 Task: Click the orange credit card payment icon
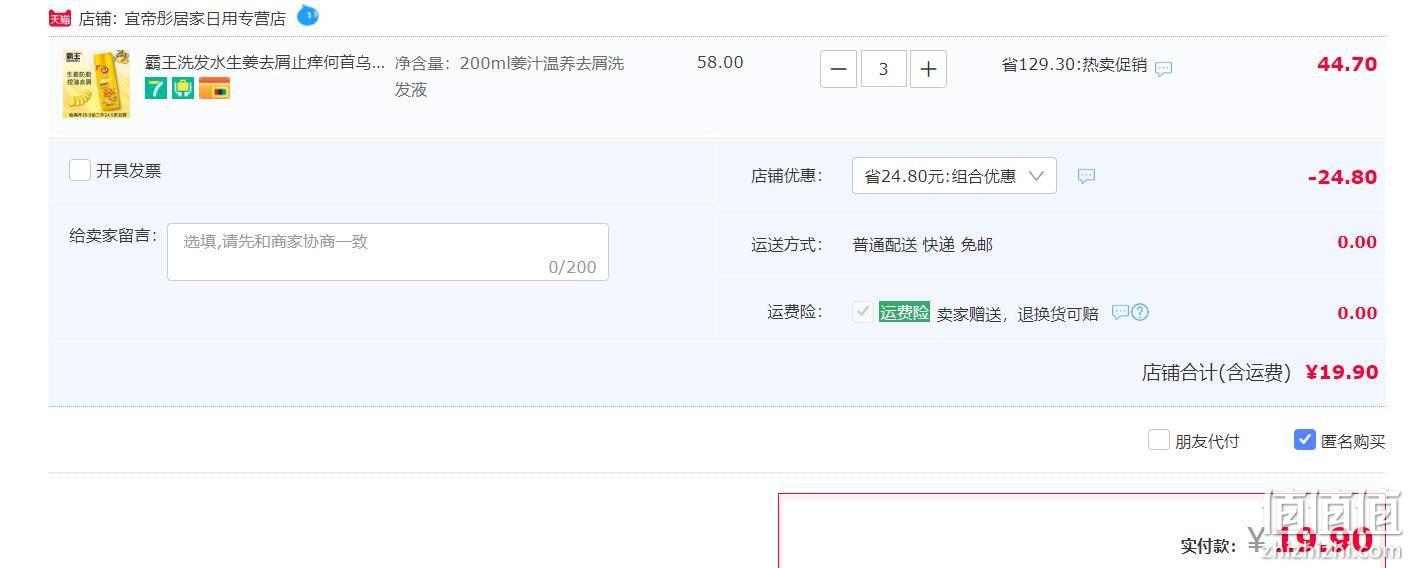(x=214, y=89)
